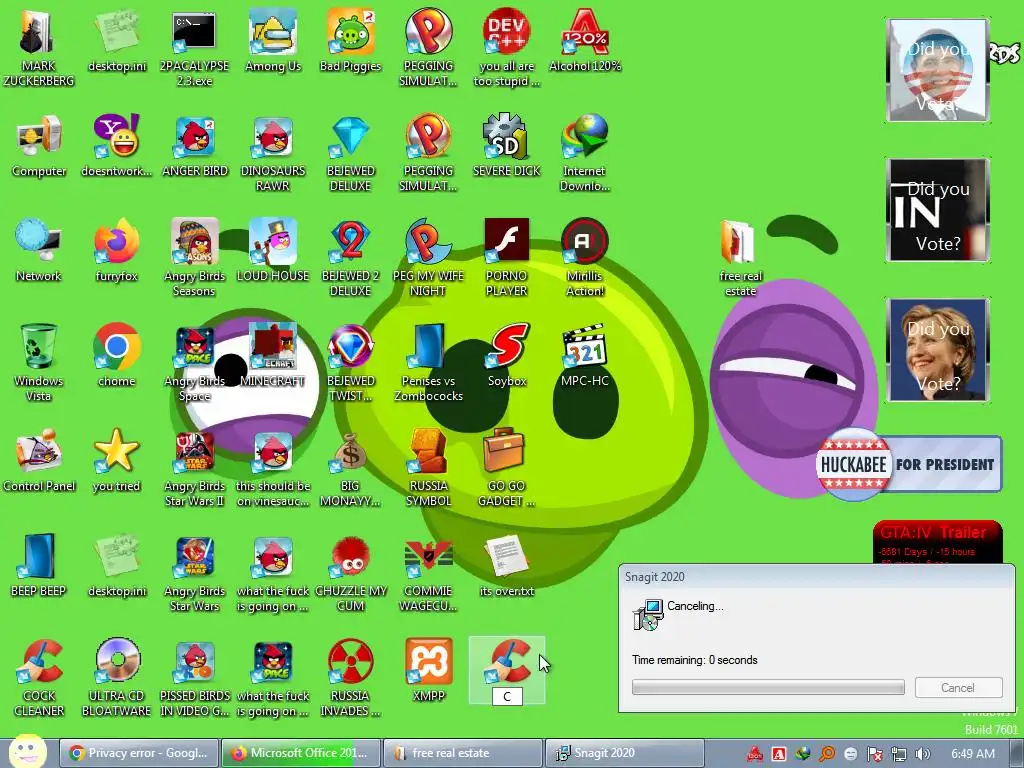Switch to Microsoft Office 201... taskbar button
Screen dimensions: 1024x768
pos(300,753)
